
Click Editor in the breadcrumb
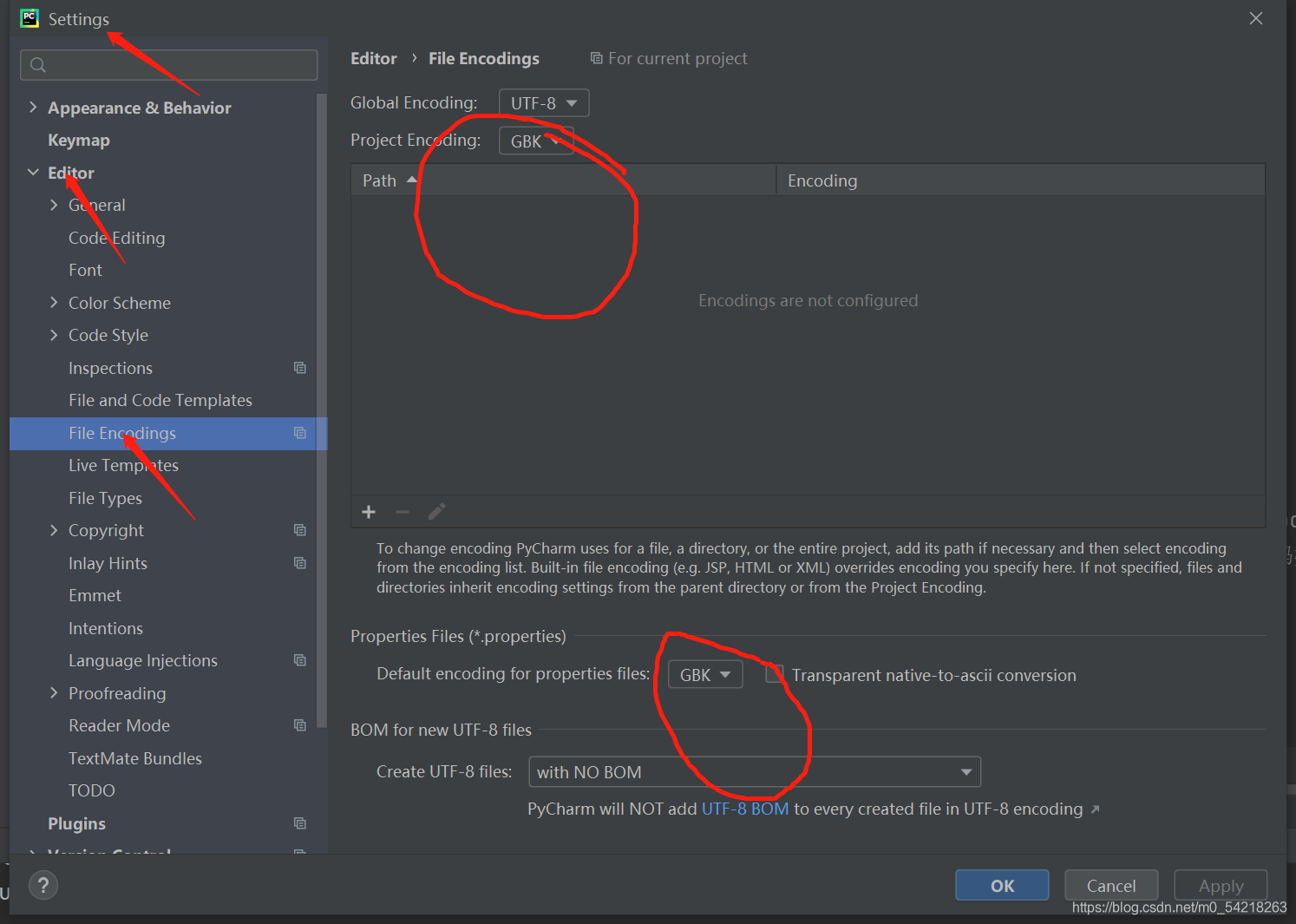click(374, 58)
